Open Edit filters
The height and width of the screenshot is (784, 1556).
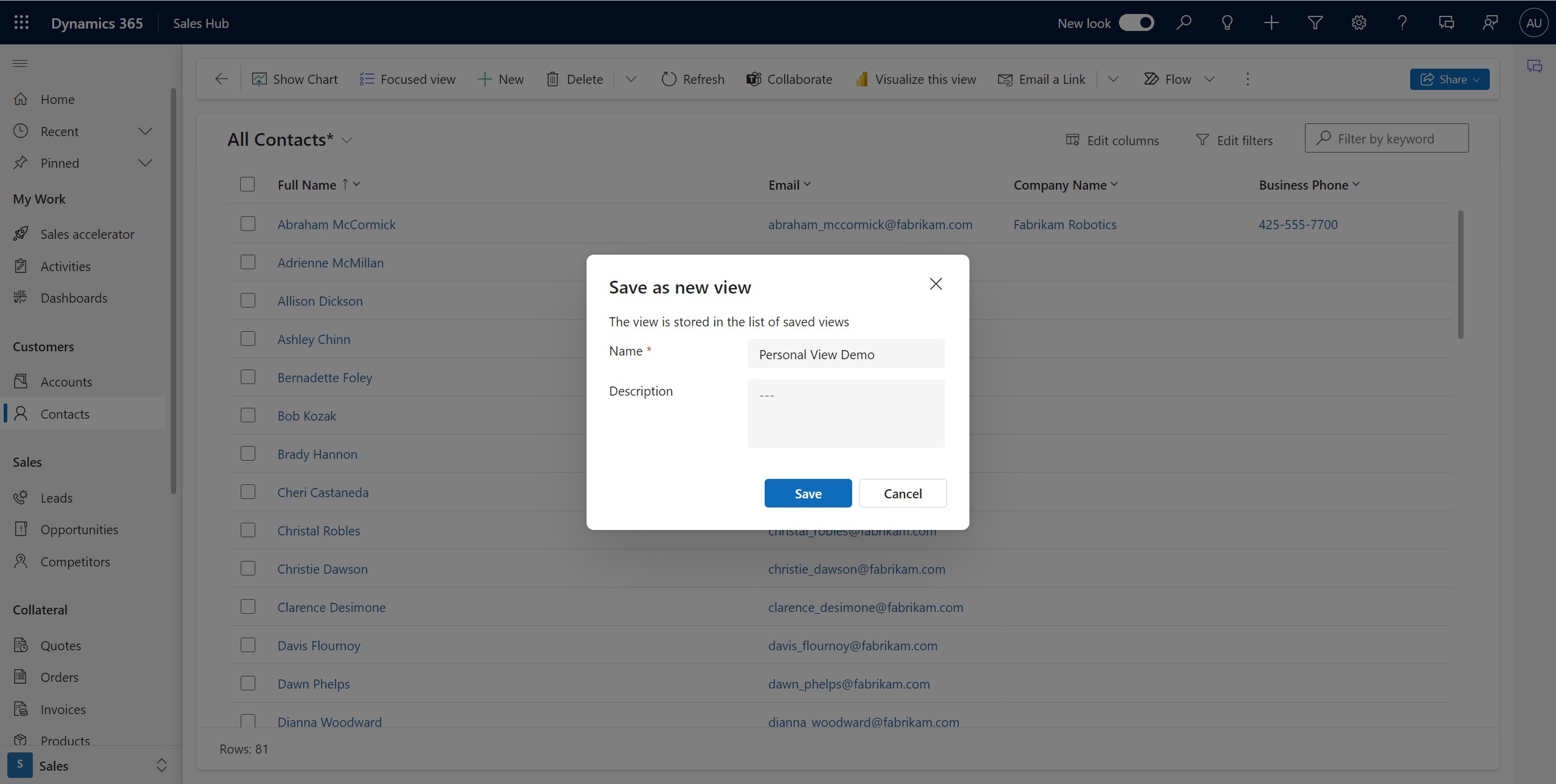pyautogui.click(x=1234, y=140)
